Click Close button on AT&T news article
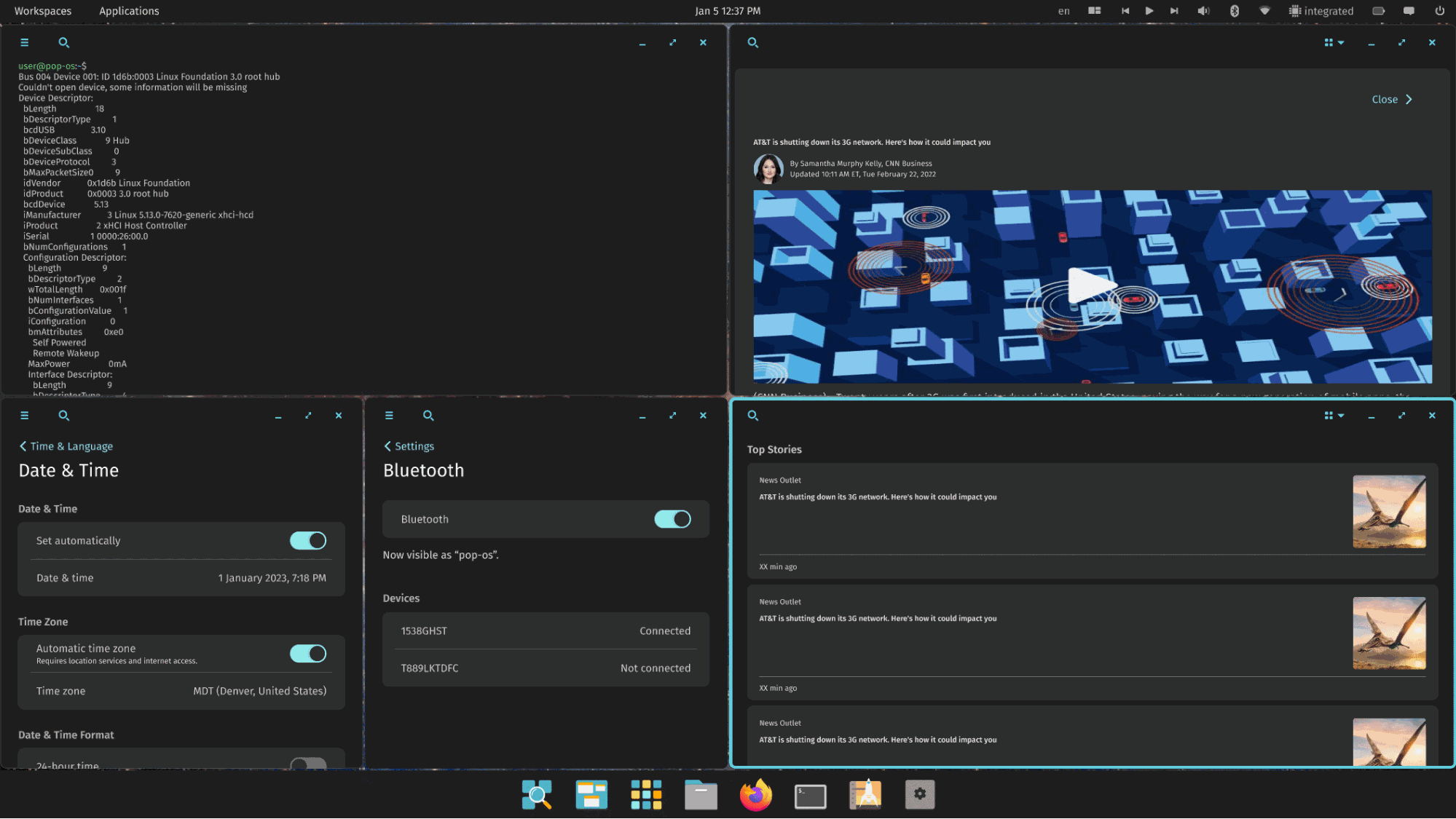This screenshot has height=819, width=1456. point(1390,99)
